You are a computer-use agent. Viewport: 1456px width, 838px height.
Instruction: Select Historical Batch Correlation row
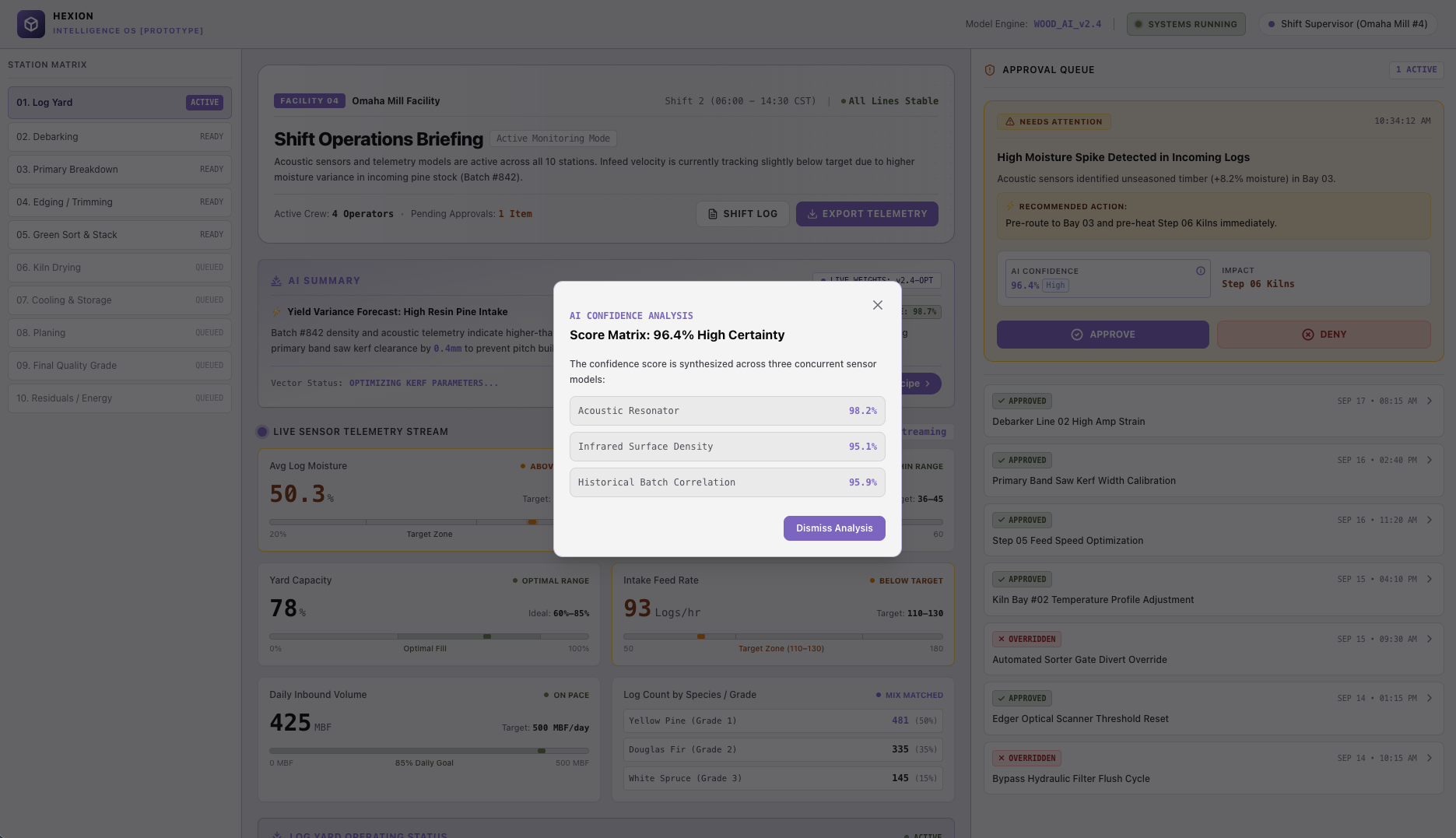point(727,482)
